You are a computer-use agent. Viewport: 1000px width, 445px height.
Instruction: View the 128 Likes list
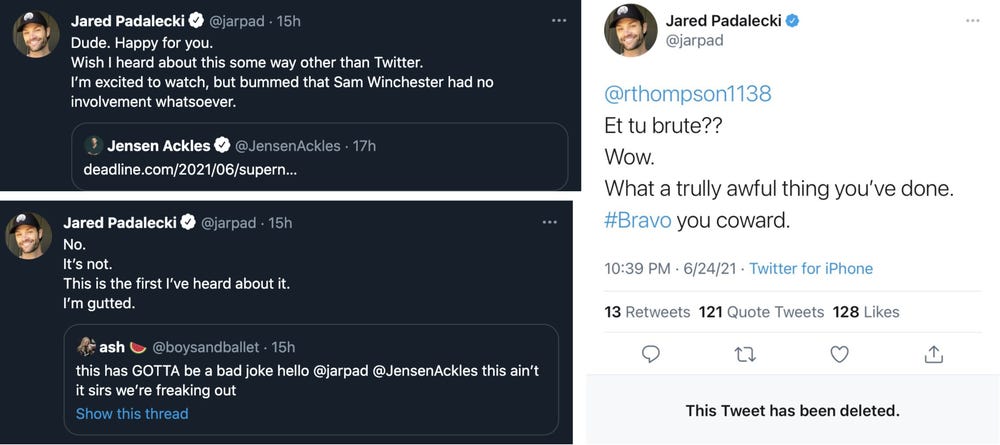866,312
